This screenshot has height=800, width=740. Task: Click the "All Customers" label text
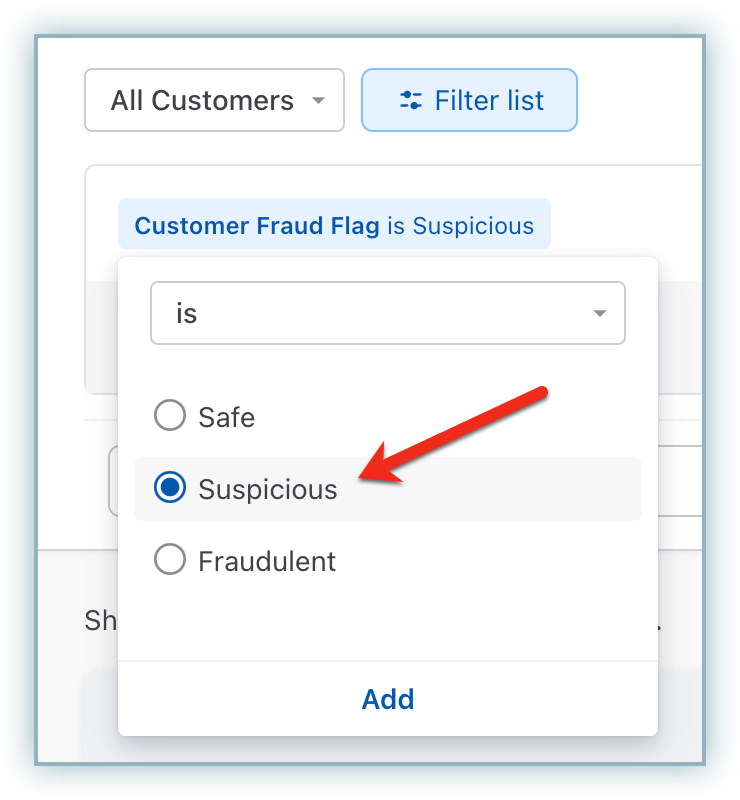click(202, 100)
